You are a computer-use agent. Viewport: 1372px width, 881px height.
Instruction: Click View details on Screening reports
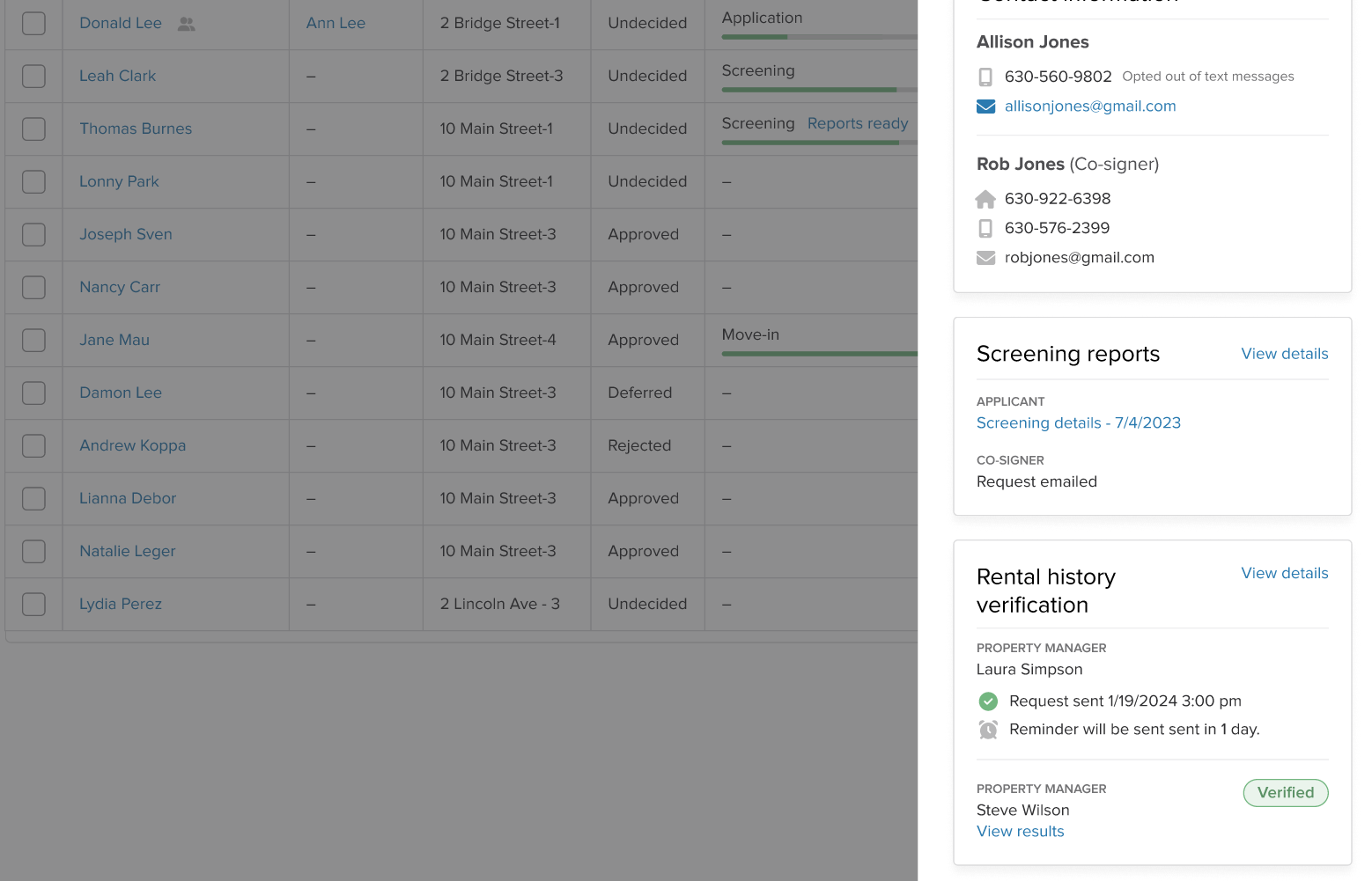[x=1284, y=354]
